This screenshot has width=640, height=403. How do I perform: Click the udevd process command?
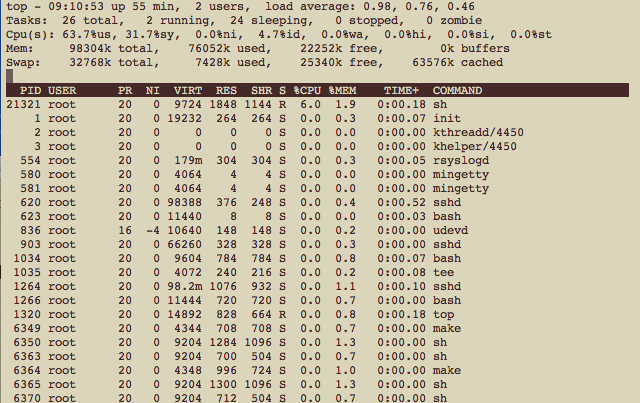(450, 229)
